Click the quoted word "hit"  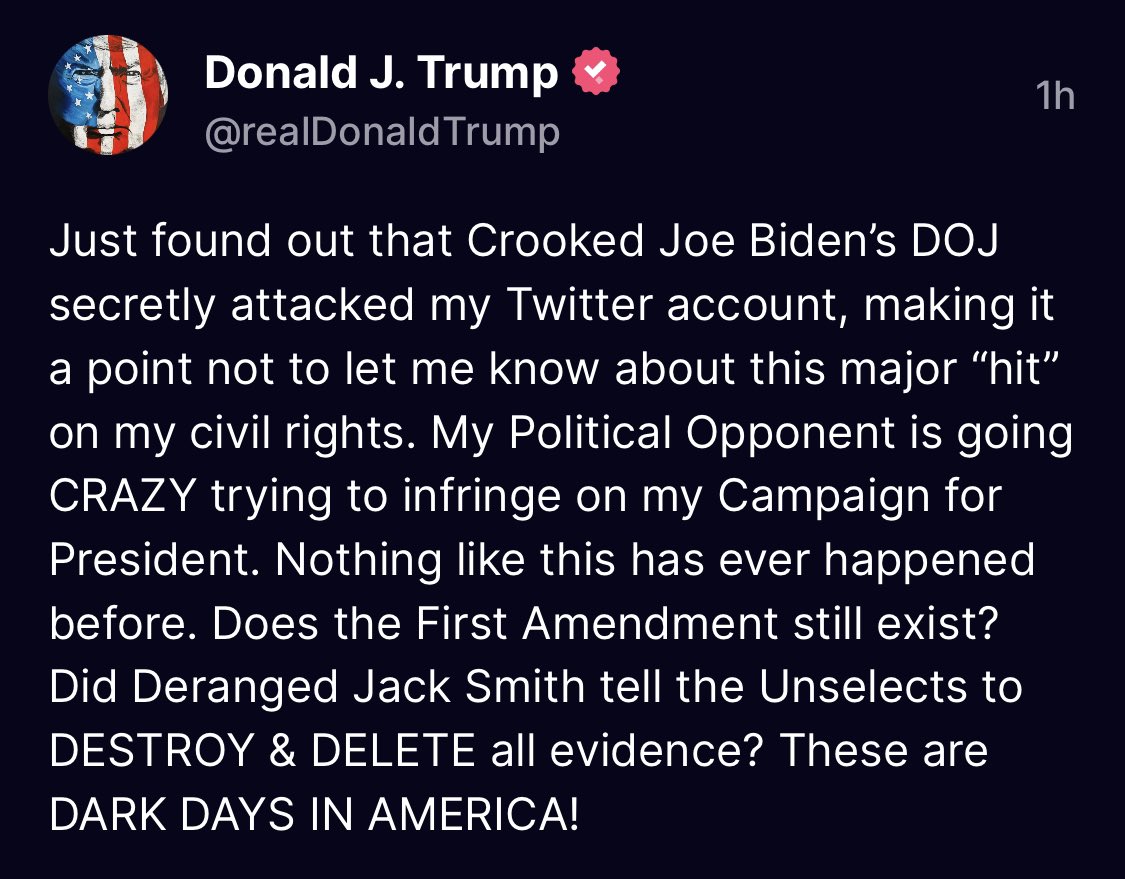click(x=1014, y=367)
